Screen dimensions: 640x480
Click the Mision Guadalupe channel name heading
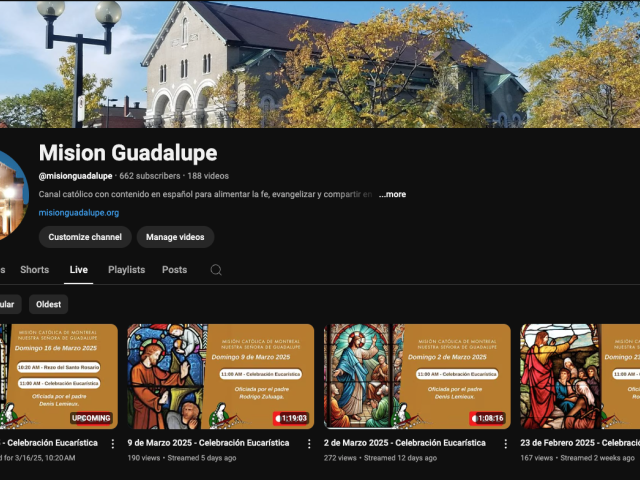128,153
